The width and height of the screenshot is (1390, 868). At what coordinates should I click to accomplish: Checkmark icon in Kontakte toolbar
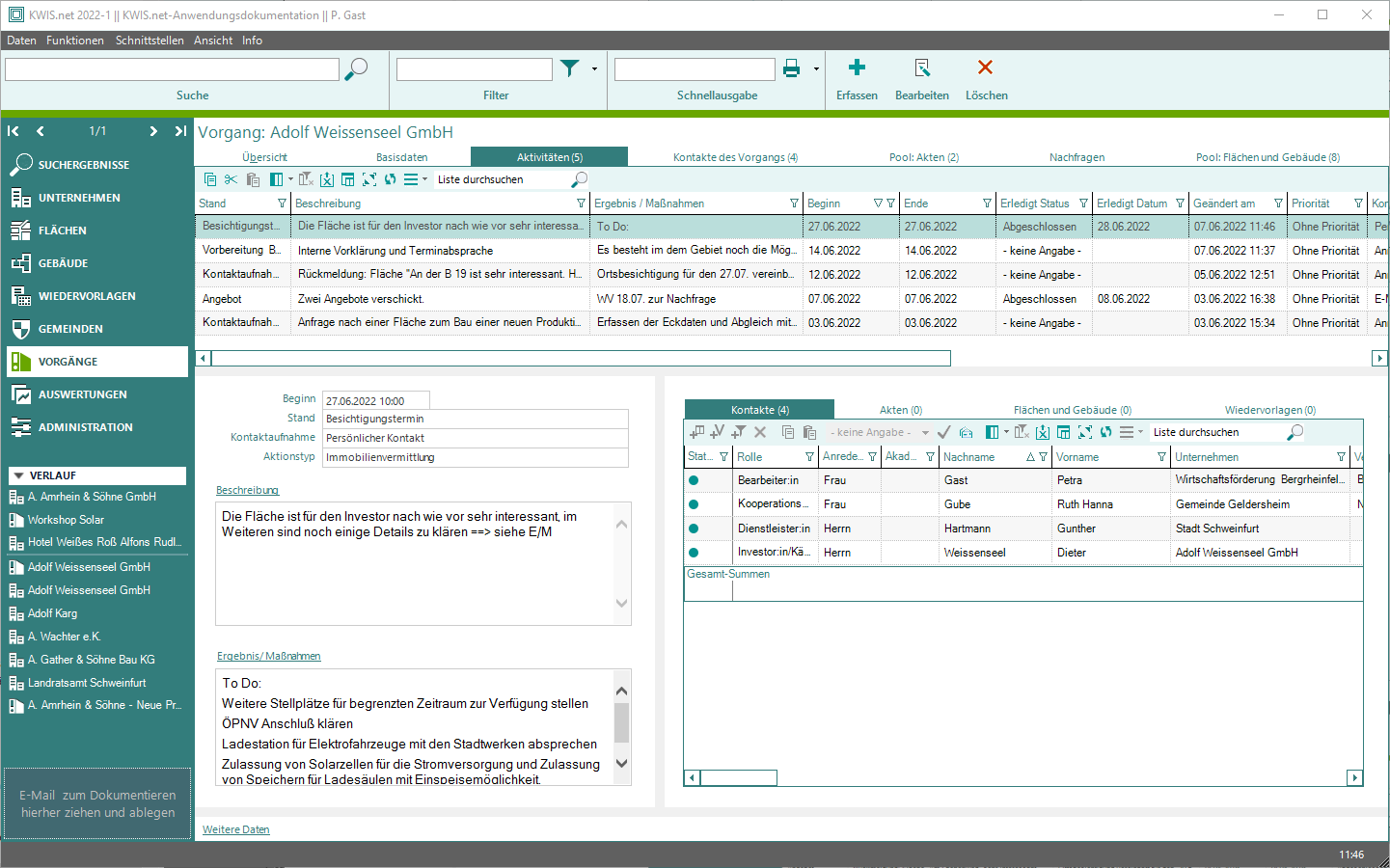944,432
